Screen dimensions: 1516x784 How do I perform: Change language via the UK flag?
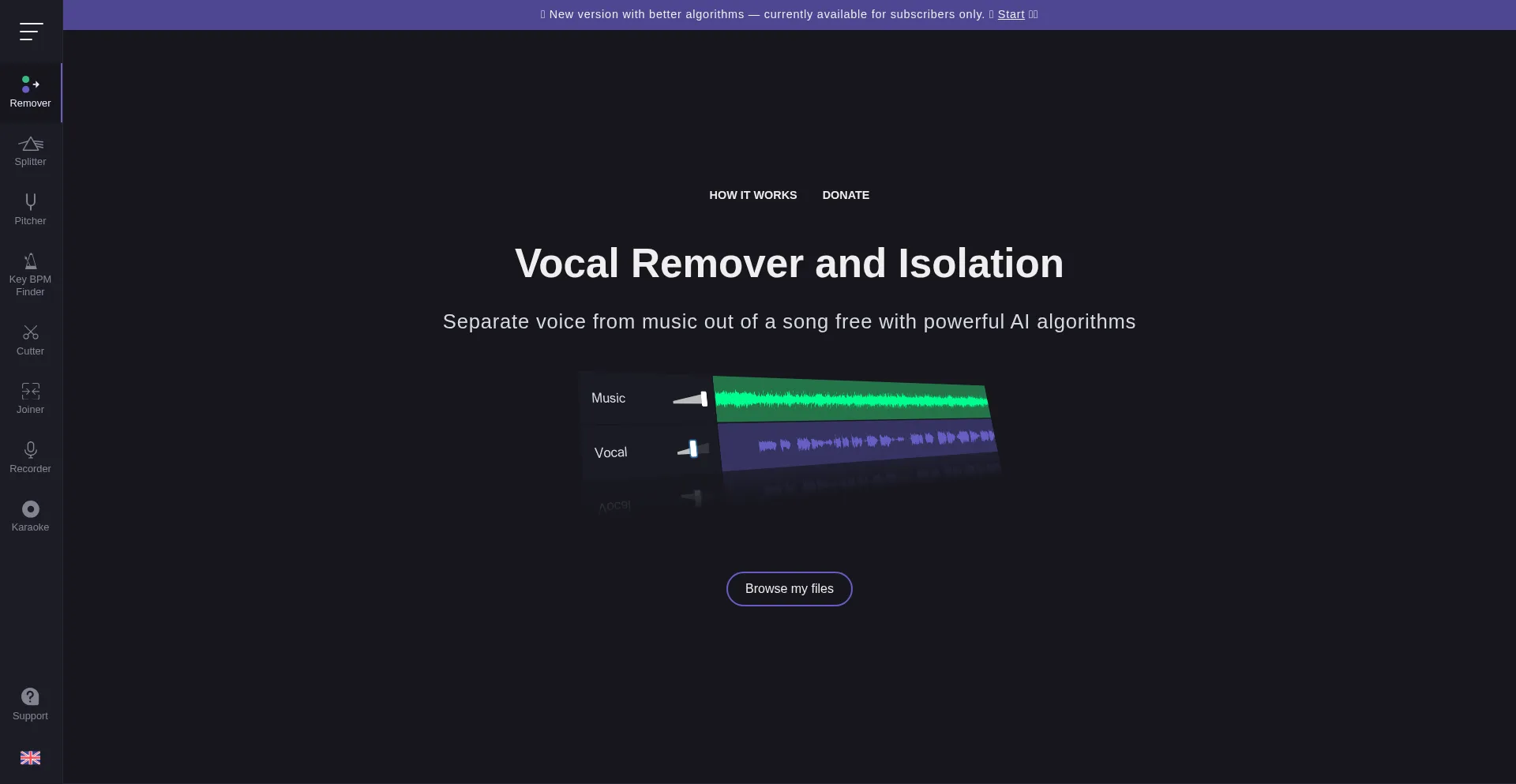coord(30,758)
